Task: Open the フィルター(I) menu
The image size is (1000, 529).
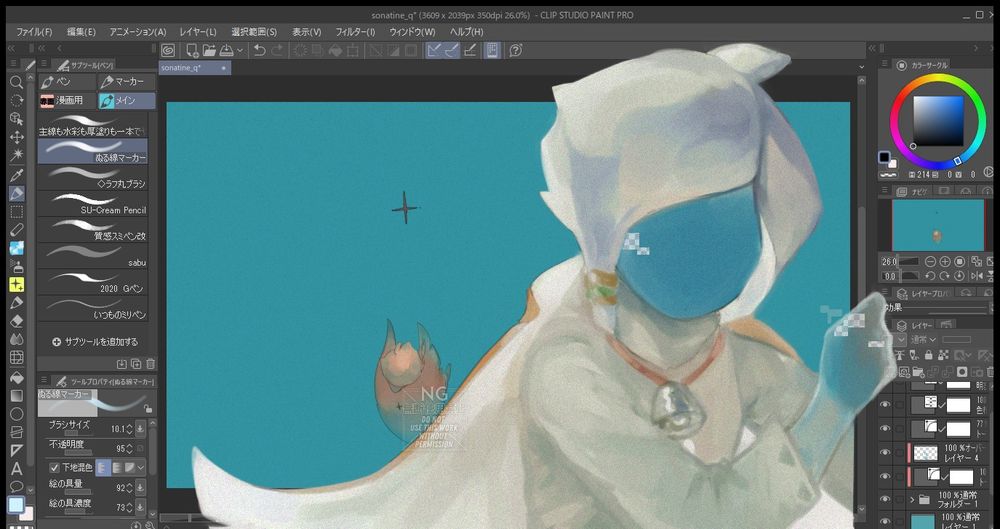Action: [x=355, y=31]
